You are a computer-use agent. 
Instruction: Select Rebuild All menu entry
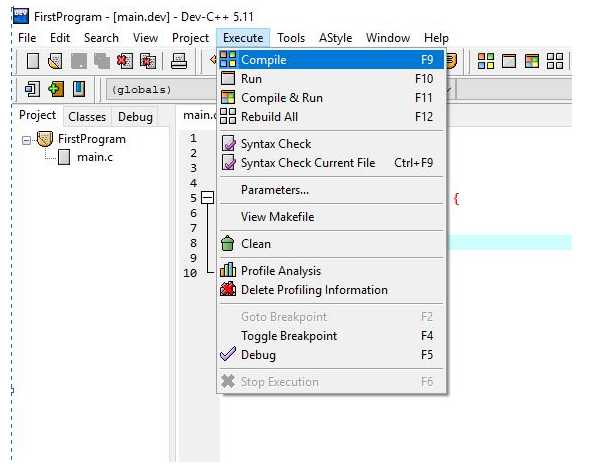pyautogui.click(x=332, y=117)
